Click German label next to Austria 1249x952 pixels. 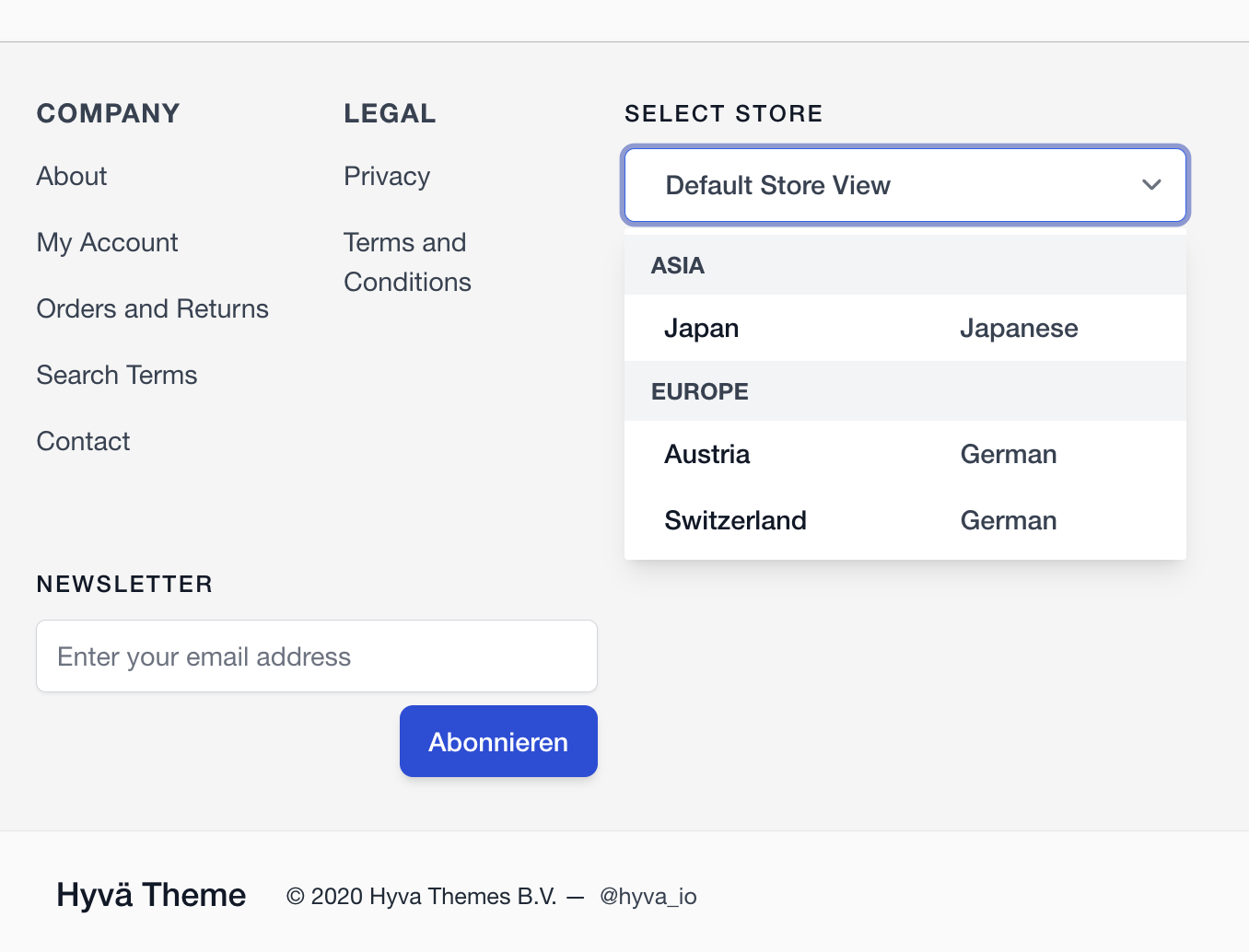tap(1009, 454)
